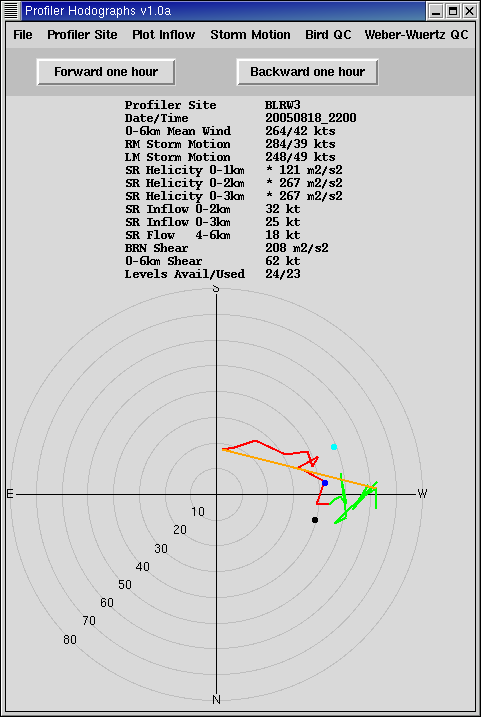Close the Profiler Hodographs window
The width and height of the screenshot is (481, 717).
point(469,11)
